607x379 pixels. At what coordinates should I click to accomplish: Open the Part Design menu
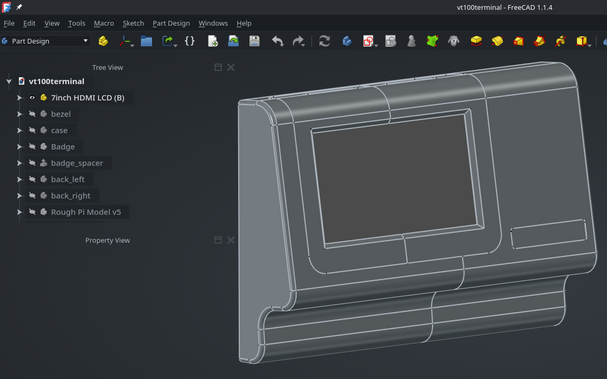pyautogui.click(x=171, y=23)
